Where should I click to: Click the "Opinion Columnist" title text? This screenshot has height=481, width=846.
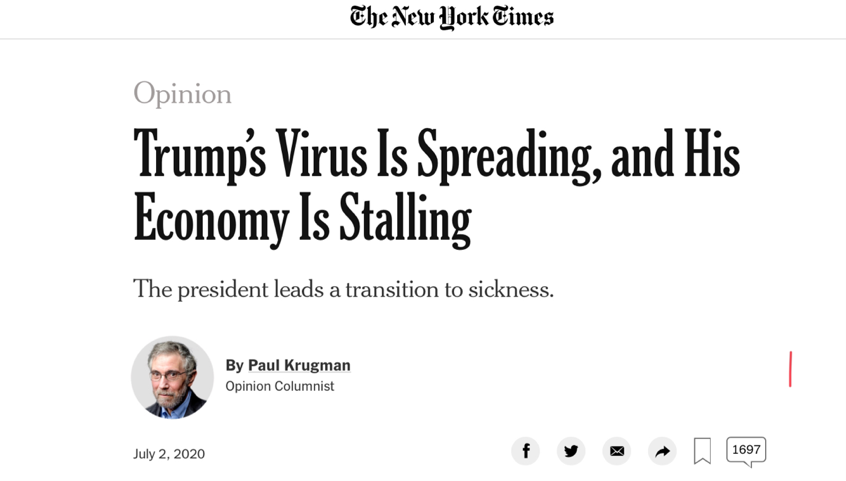pos(280,387)
